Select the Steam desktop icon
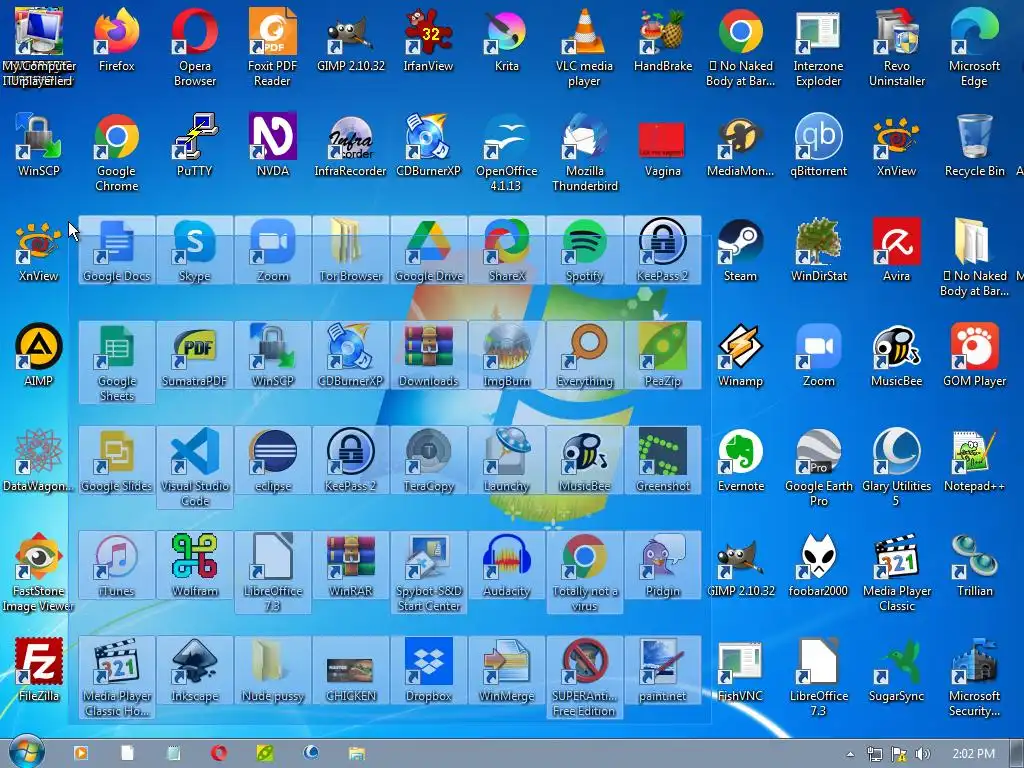1024x768 pixels. tap(741, 250)
